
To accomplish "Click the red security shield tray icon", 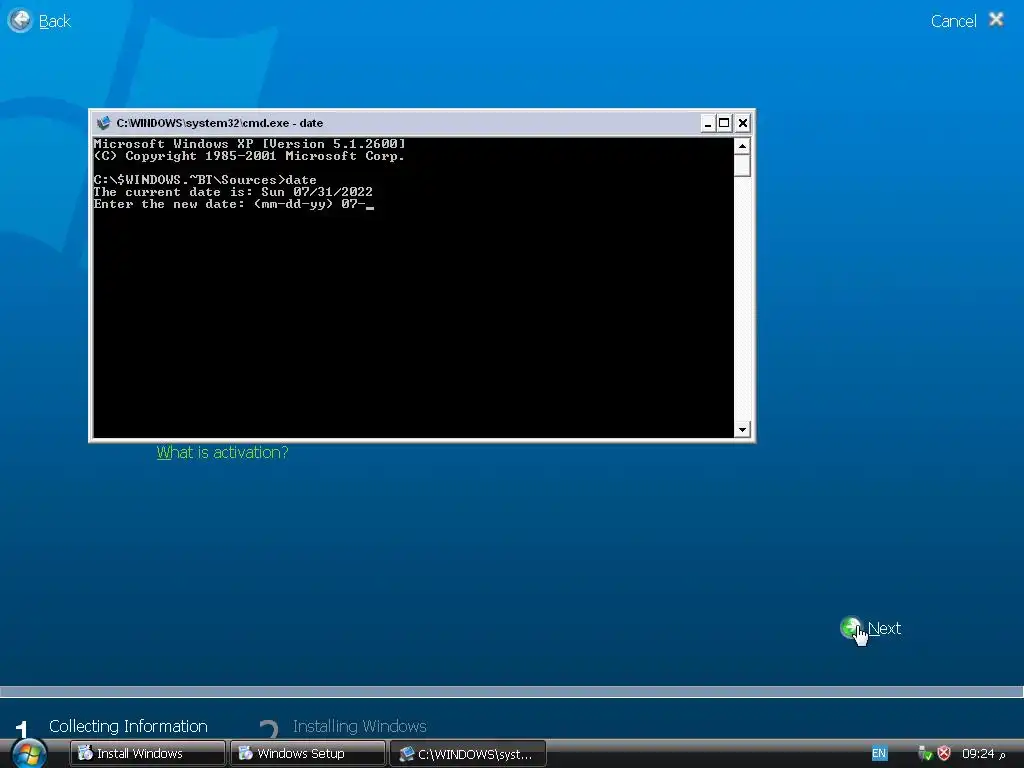I will click(944, 754).
